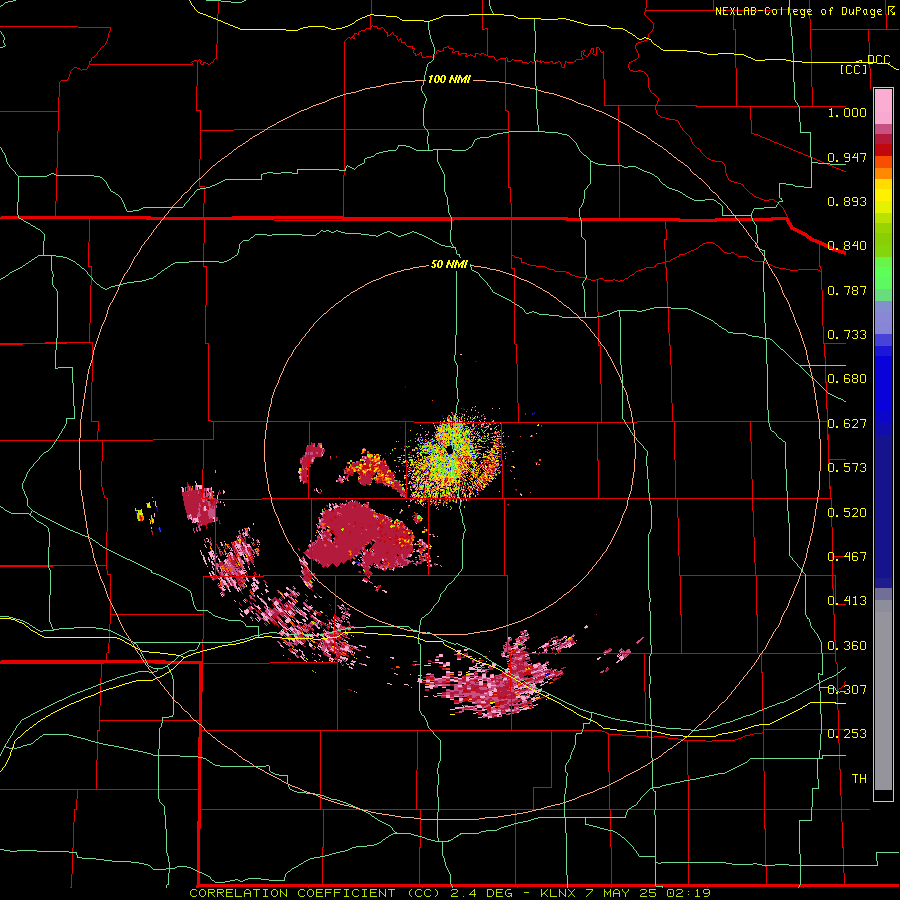Click the 0.627 scale value

[x=847, y=424]
